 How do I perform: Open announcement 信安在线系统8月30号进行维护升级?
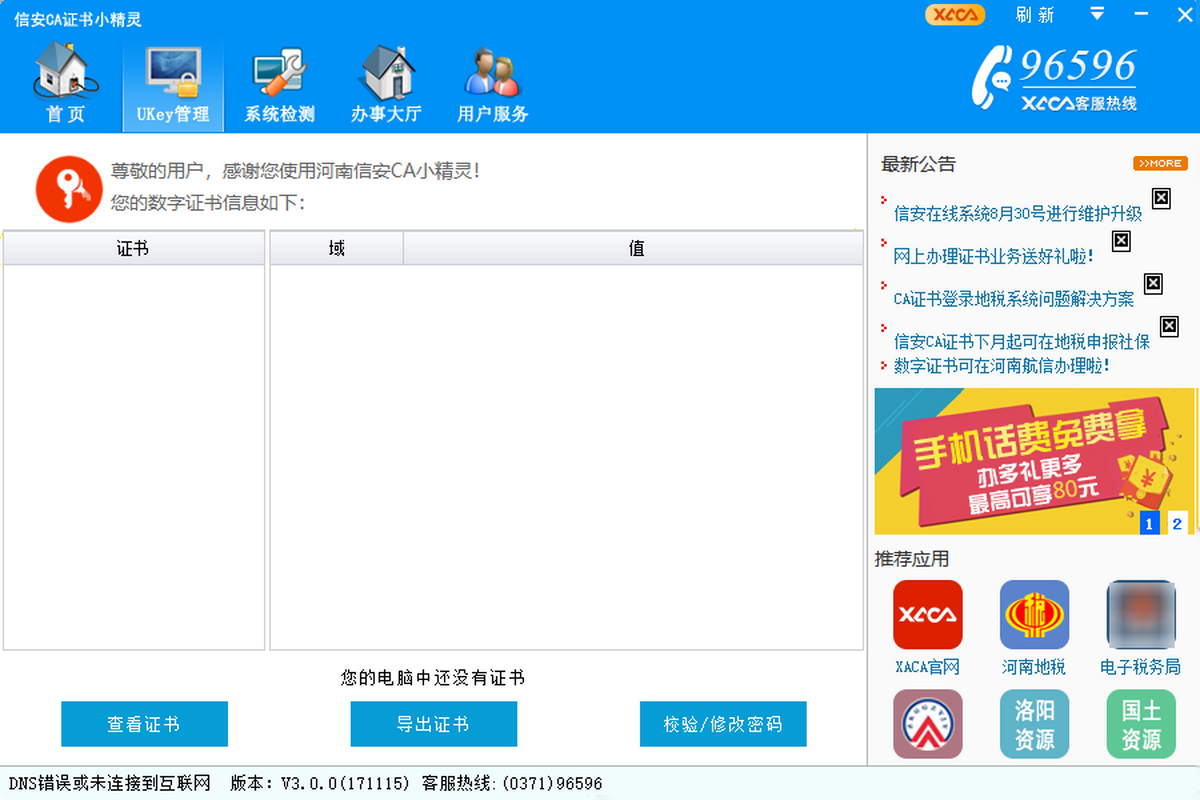[x=1017, y=213]
